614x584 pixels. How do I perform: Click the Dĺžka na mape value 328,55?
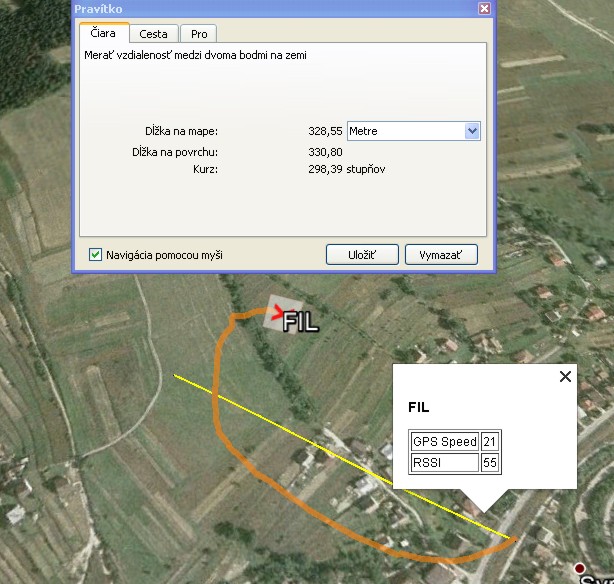click(325, 131)
